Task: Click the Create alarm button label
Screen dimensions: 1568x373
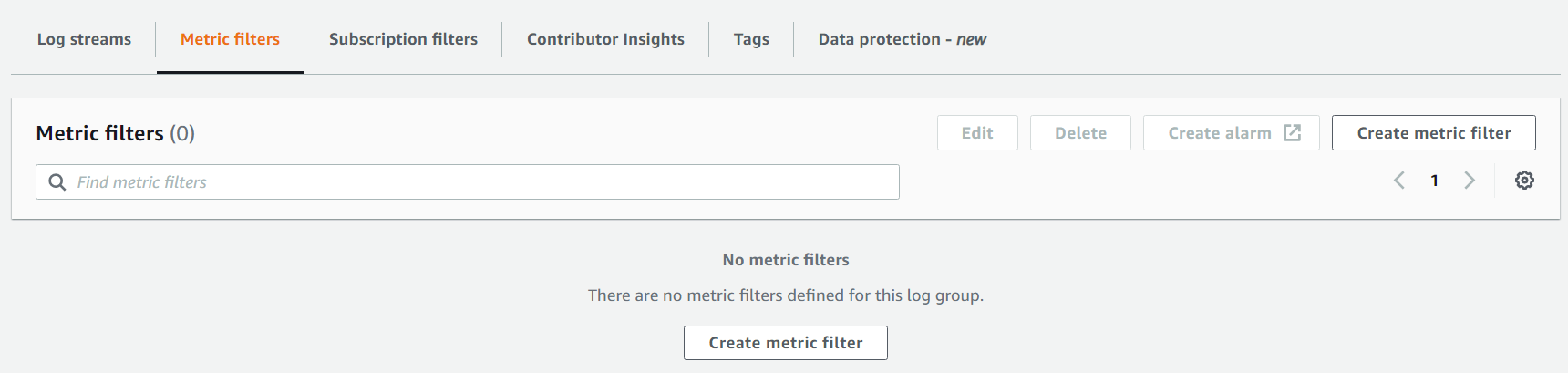Action: (x=1219, y=133)
